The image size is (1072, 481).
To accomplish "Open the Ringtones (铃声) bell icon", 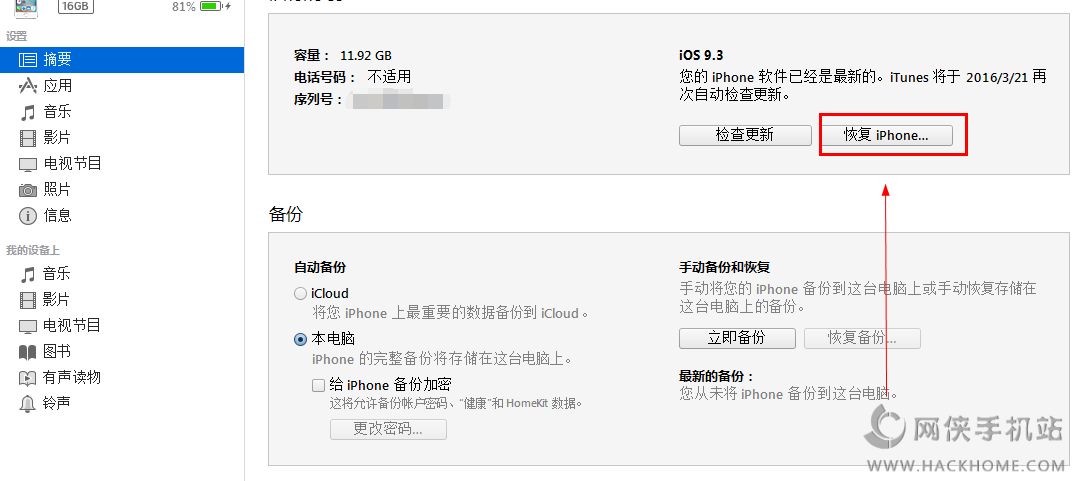I will (x=27, y=404).
